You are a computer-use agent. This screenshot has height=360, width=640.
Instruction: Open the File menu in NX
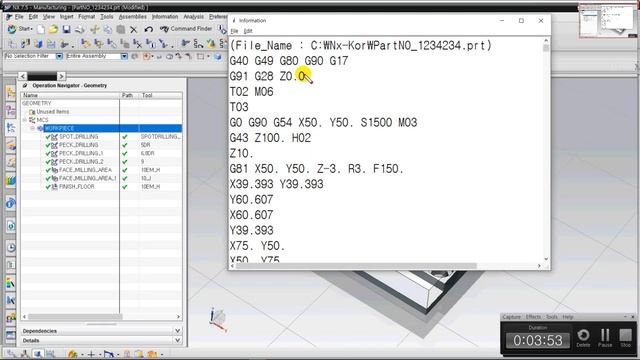click(19, 17)
